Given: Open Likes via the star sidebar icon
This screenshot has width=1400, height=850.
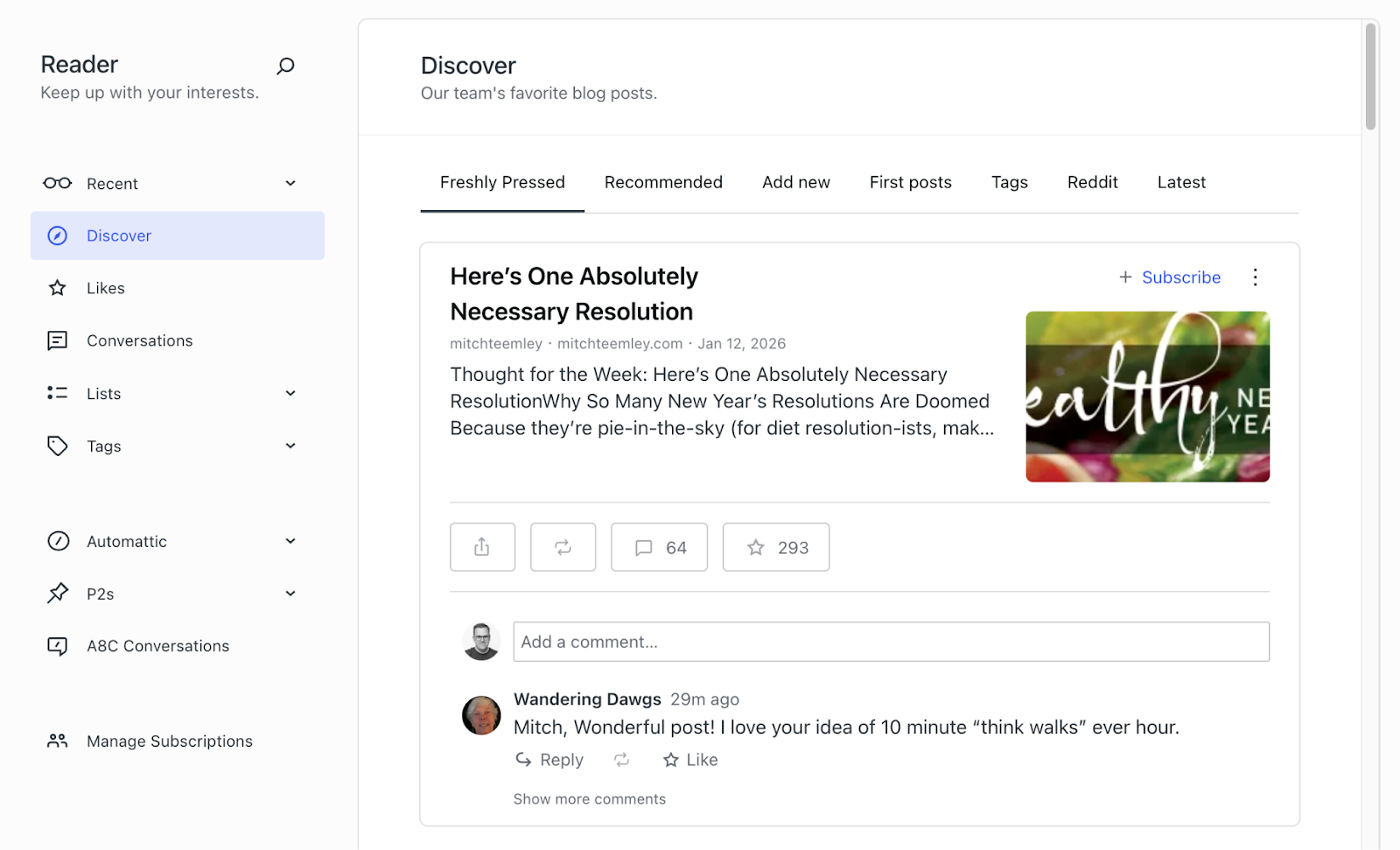Looking at the screenshot, I should (x=57, y=287).
